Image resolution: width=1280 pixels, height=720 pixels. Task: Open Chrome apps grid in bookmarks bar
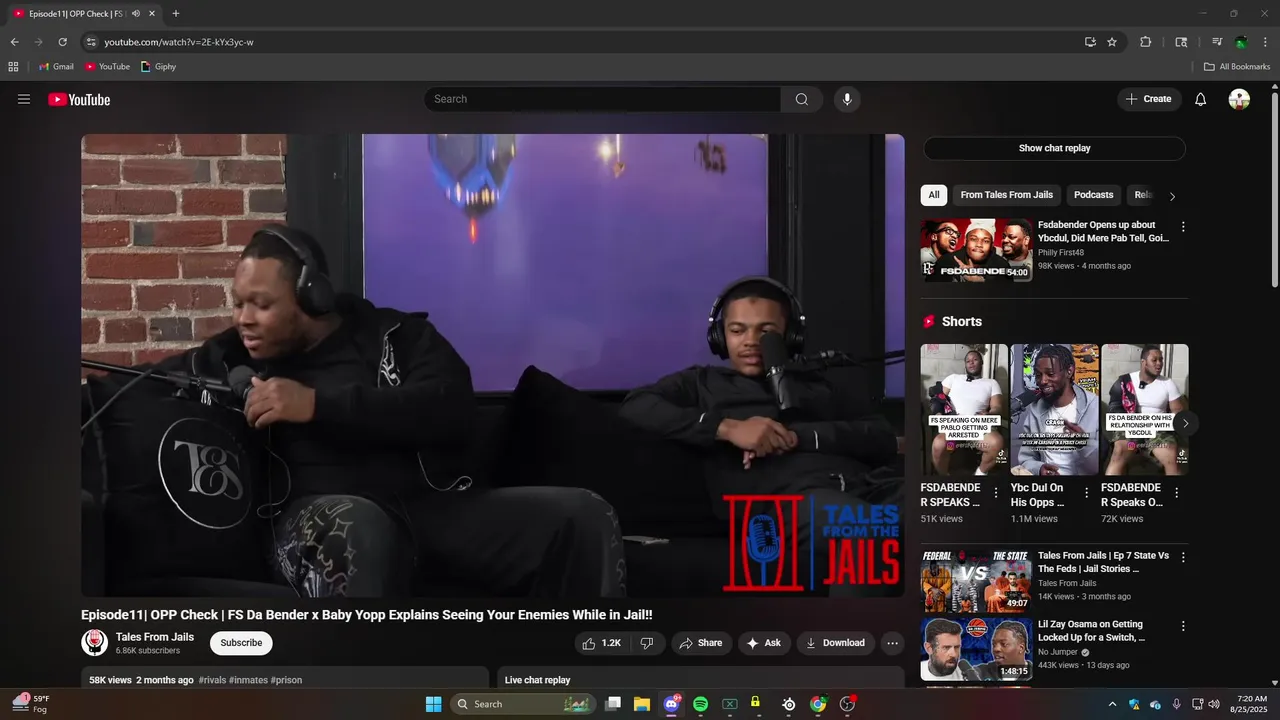click(13, 67)
